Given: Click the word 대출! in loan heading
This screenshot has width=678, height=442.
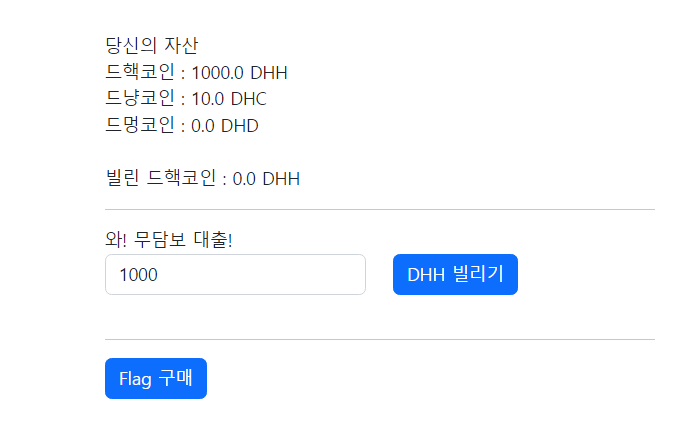Looking at the screenshot, I should point(213,239).
